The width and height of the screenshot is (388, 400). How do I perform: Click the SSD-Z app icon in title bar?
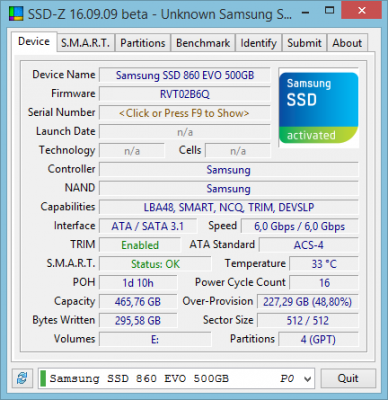coord(15,14)
